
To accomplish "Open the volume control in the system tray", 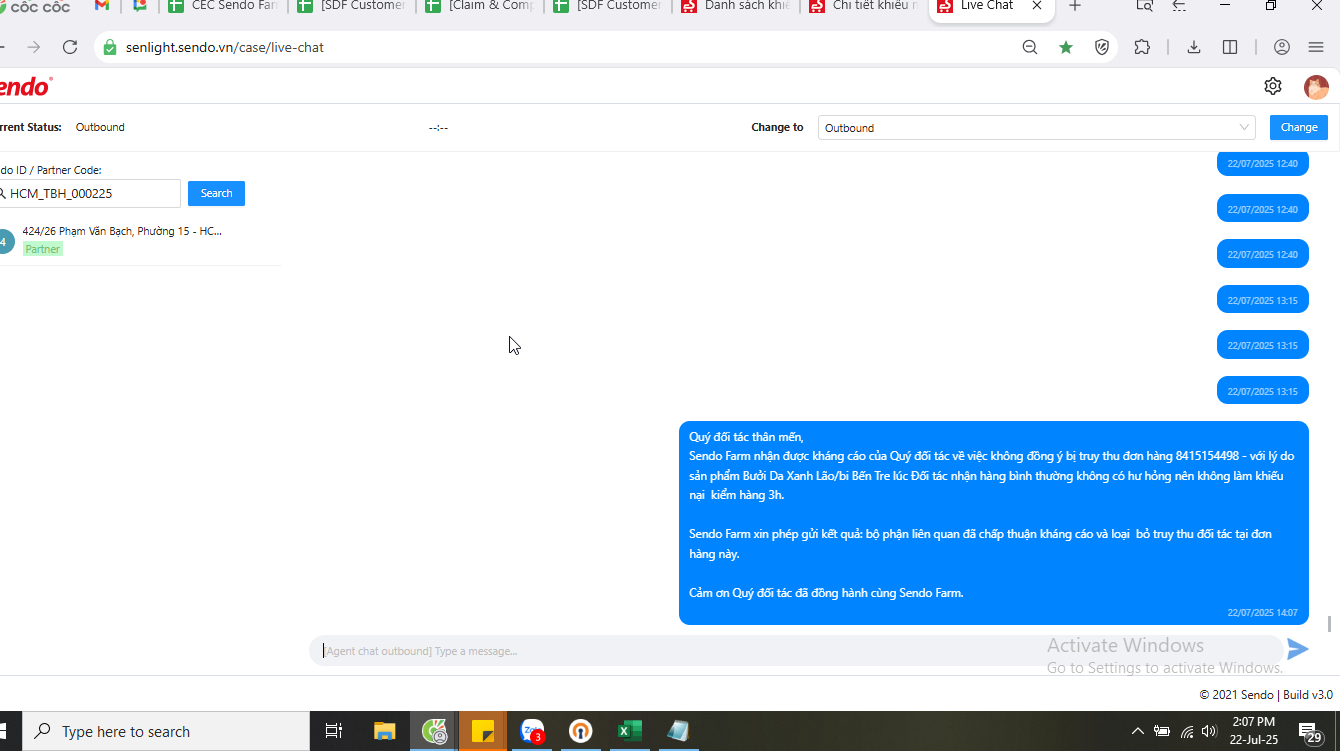I will pos(1209,731).
